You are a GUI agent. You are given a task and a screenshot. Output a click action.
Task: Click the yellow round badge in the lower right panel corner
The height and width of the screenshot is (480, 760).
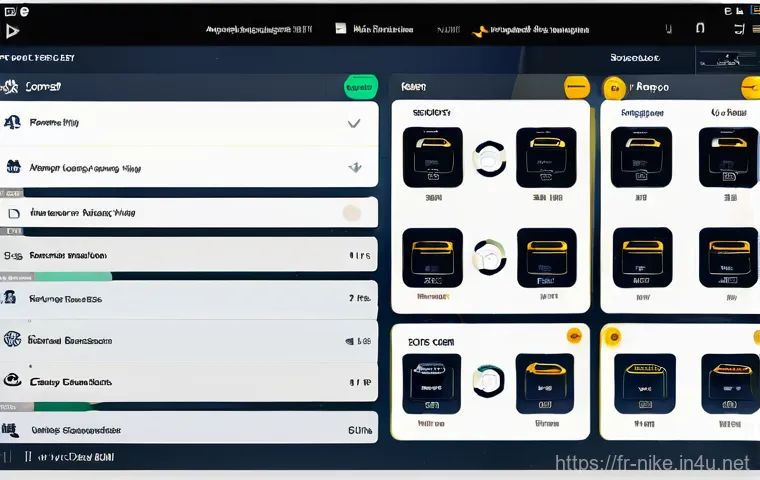coord(613,336)
